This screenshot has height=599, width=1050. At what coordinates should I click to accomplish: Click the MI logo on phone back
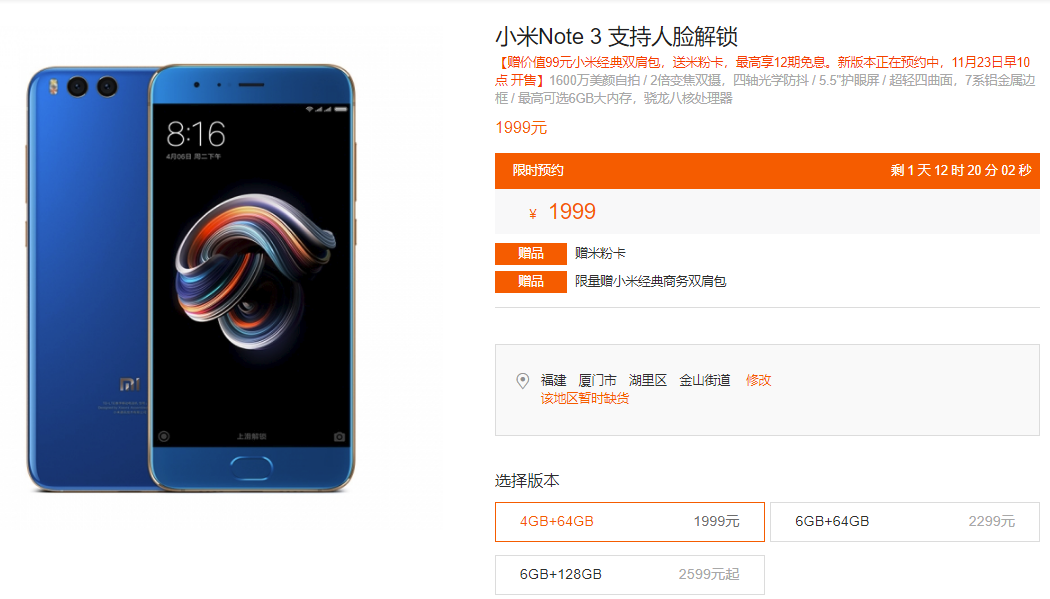pyautogui.click(x=129, y=384)
